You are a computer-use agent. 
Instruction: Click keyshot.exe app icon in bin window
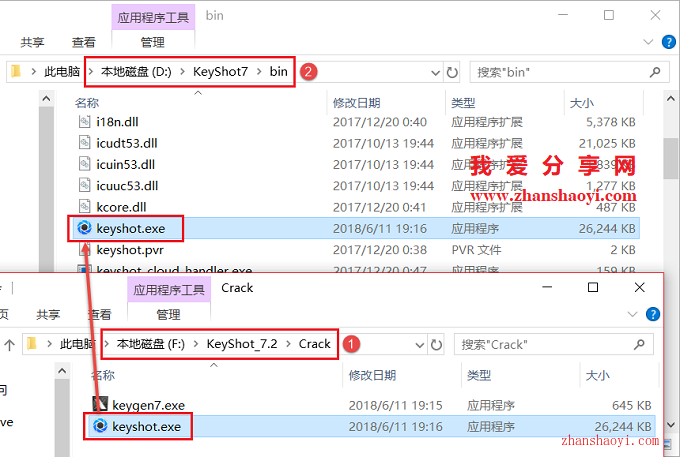pos(84,228)
